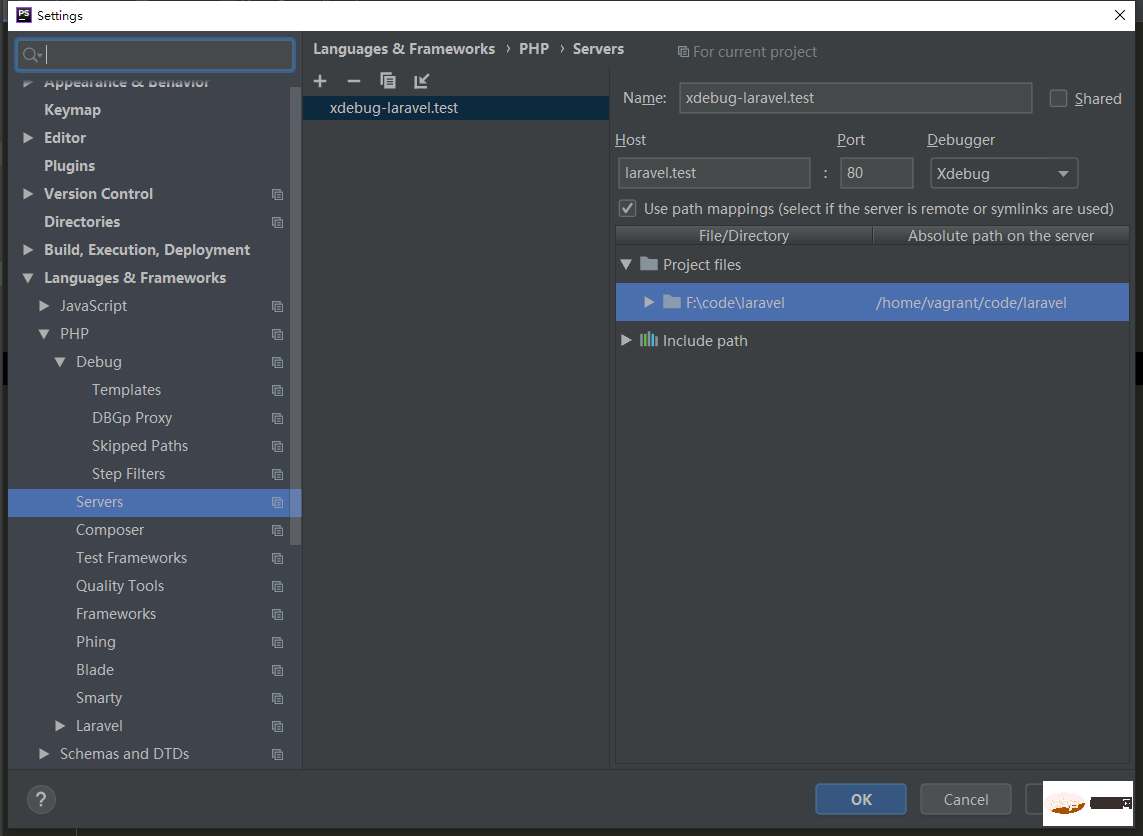Screen dimensions: 1143x836
Task: Expand the Include path node
Action: [x=626, y=340]
